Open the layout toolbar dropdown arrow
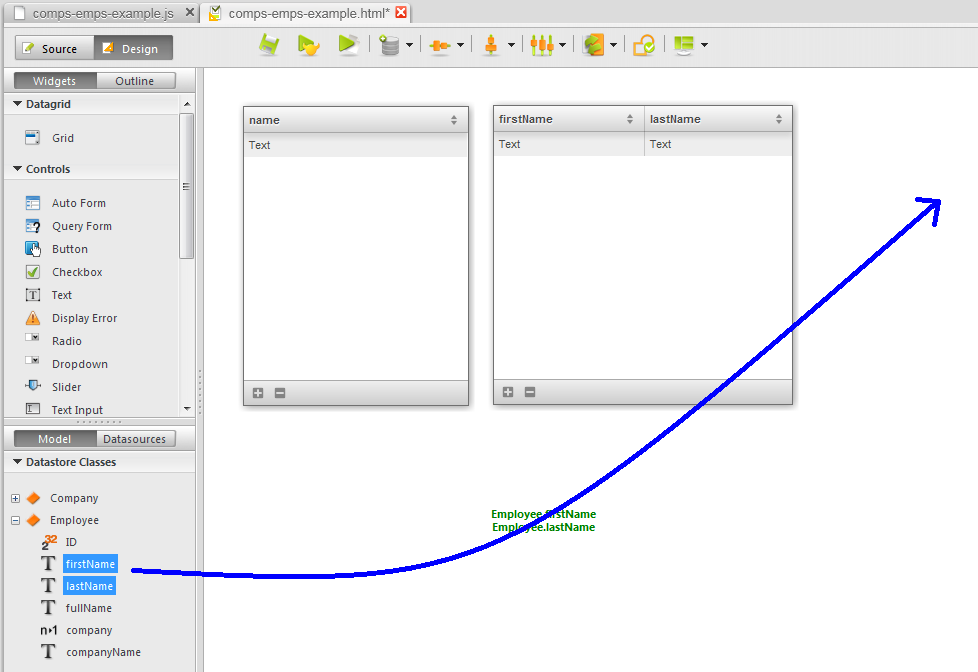This screenshot has width=978, height=672. [705, 45]
